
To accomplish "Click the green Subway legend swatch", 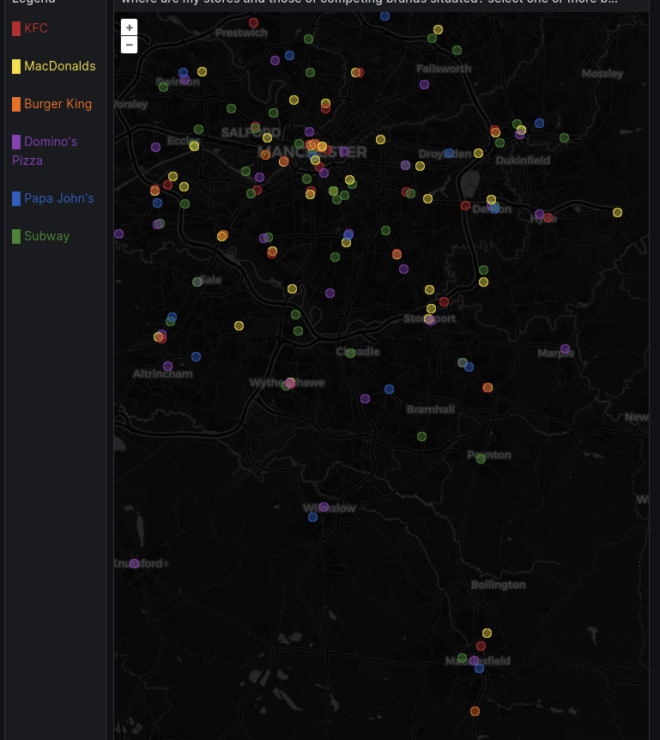I will [16, 236].
